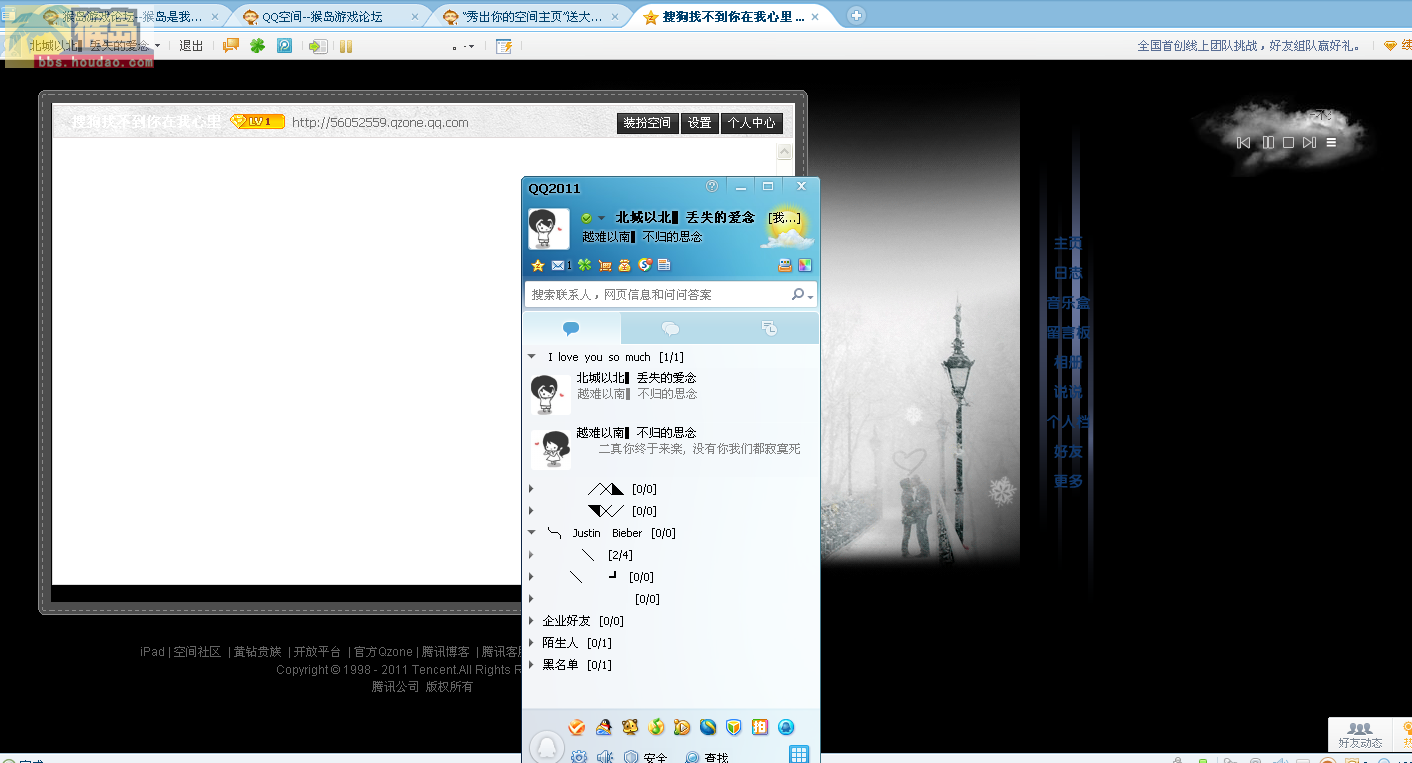Switch to contacts tab in QQ panel

point(571,328)
